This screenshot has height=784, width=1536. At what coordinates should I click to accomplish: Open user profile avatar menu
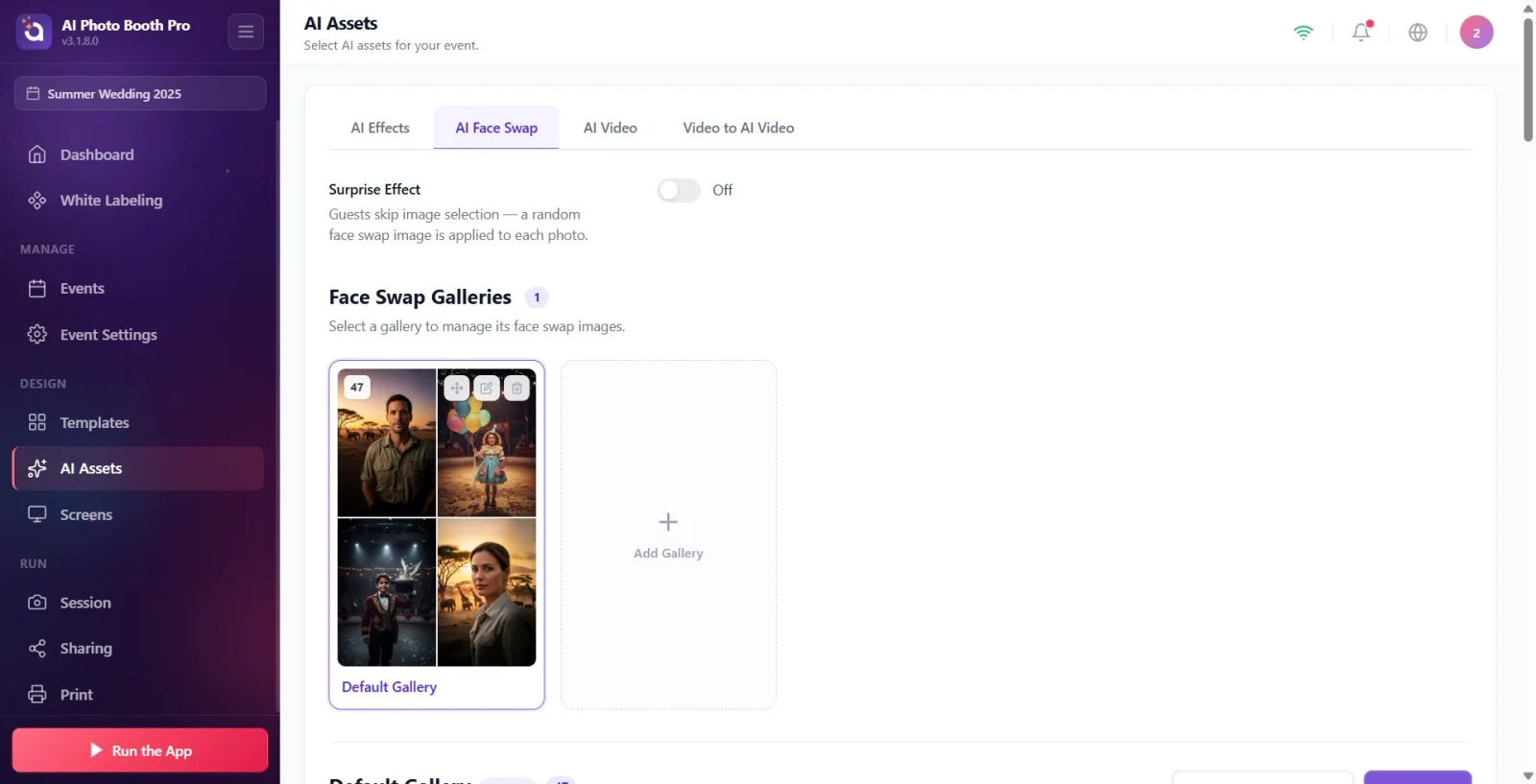tap(1476, 33)
